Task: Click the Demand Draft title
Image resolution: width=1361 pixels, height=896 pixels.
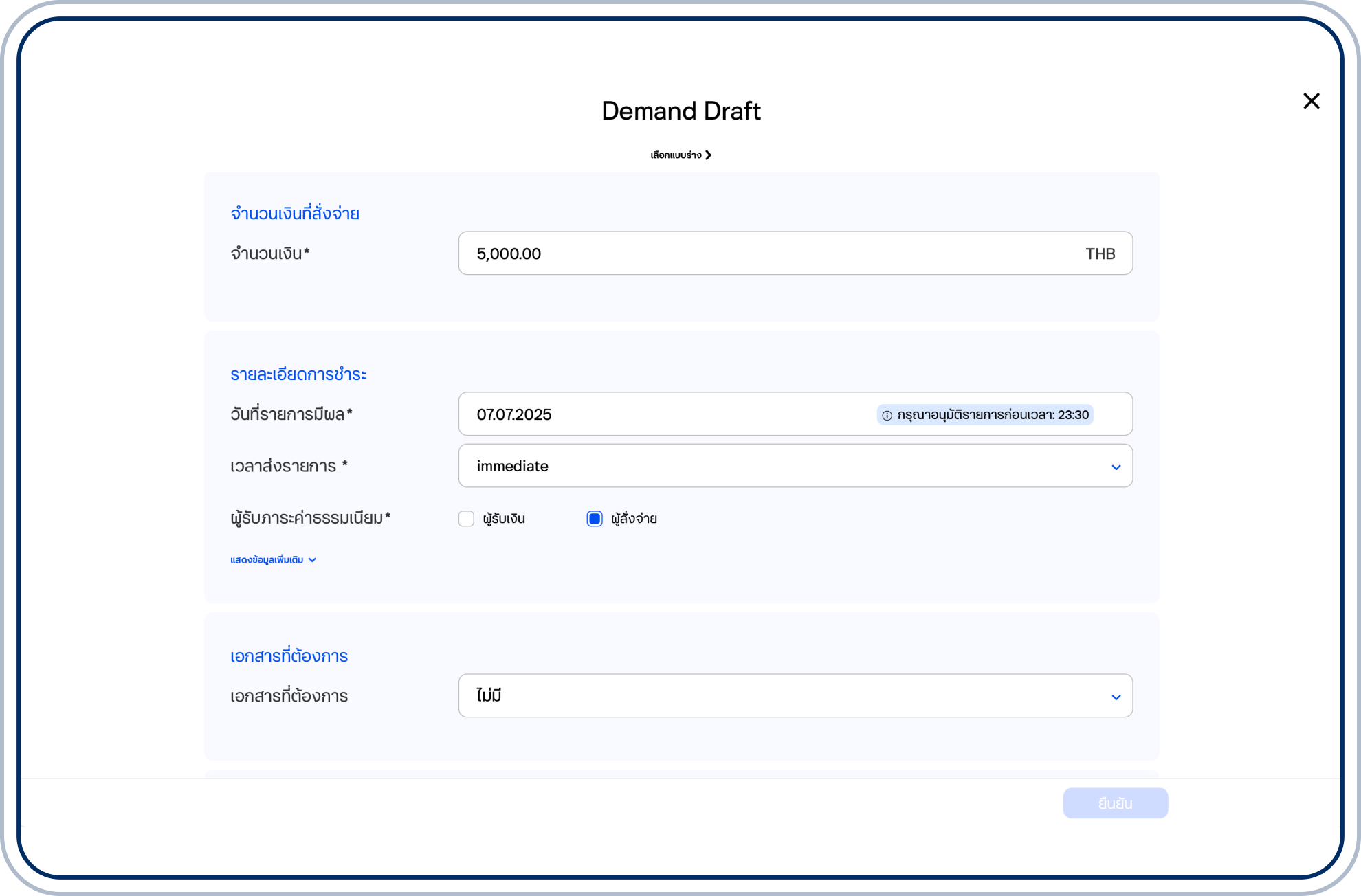Action: pos(680,111)
